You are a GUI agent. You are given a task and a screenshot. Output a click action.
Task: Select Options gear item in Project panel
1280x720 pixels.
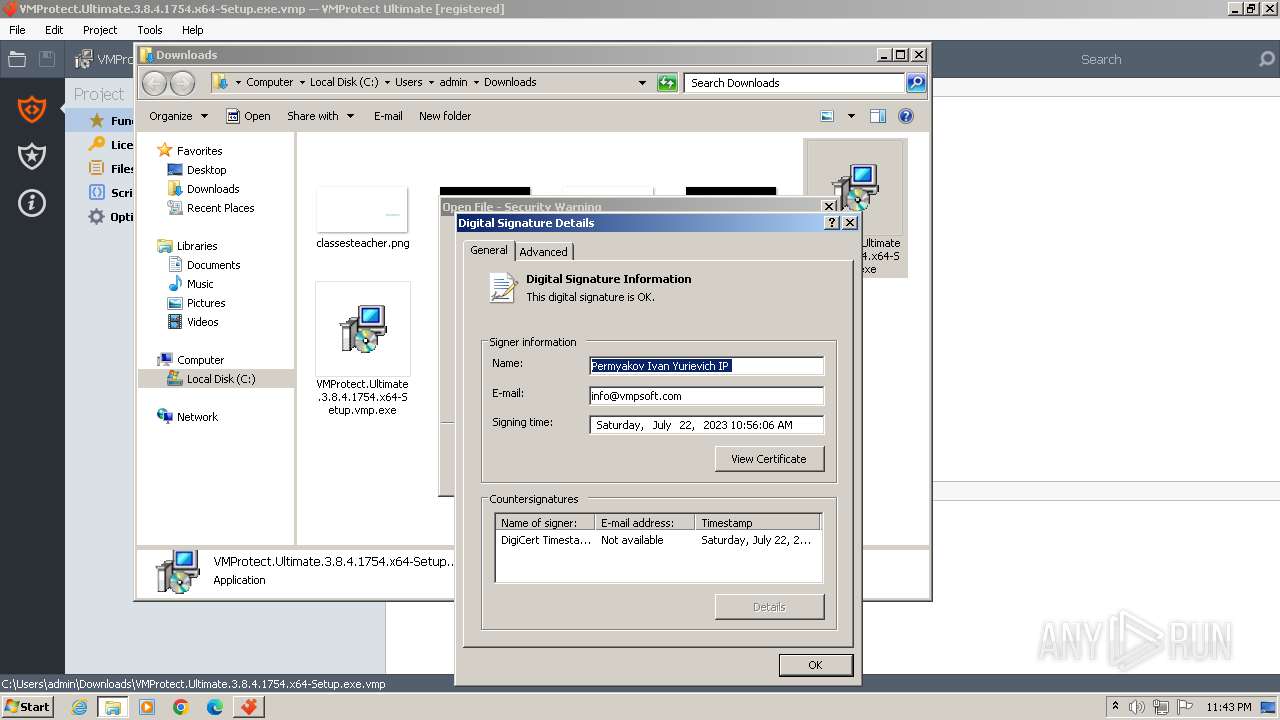click(110, 217)
